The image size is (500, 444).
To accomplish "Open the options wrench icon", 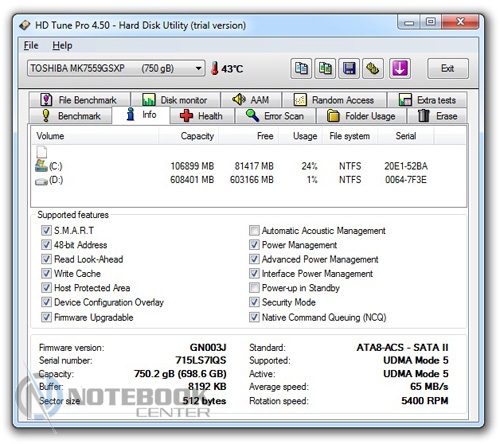I will tap(373, 69).
